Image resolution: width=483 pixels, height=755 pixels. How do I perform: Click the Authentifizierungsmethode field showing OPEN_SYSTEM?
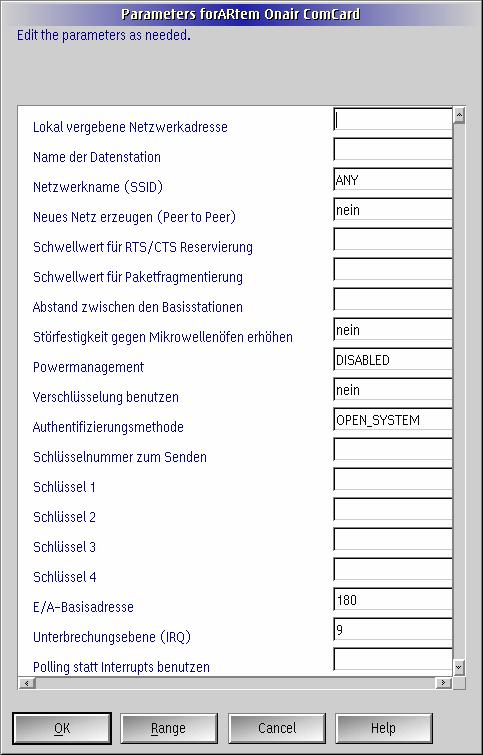pos(393,419)
